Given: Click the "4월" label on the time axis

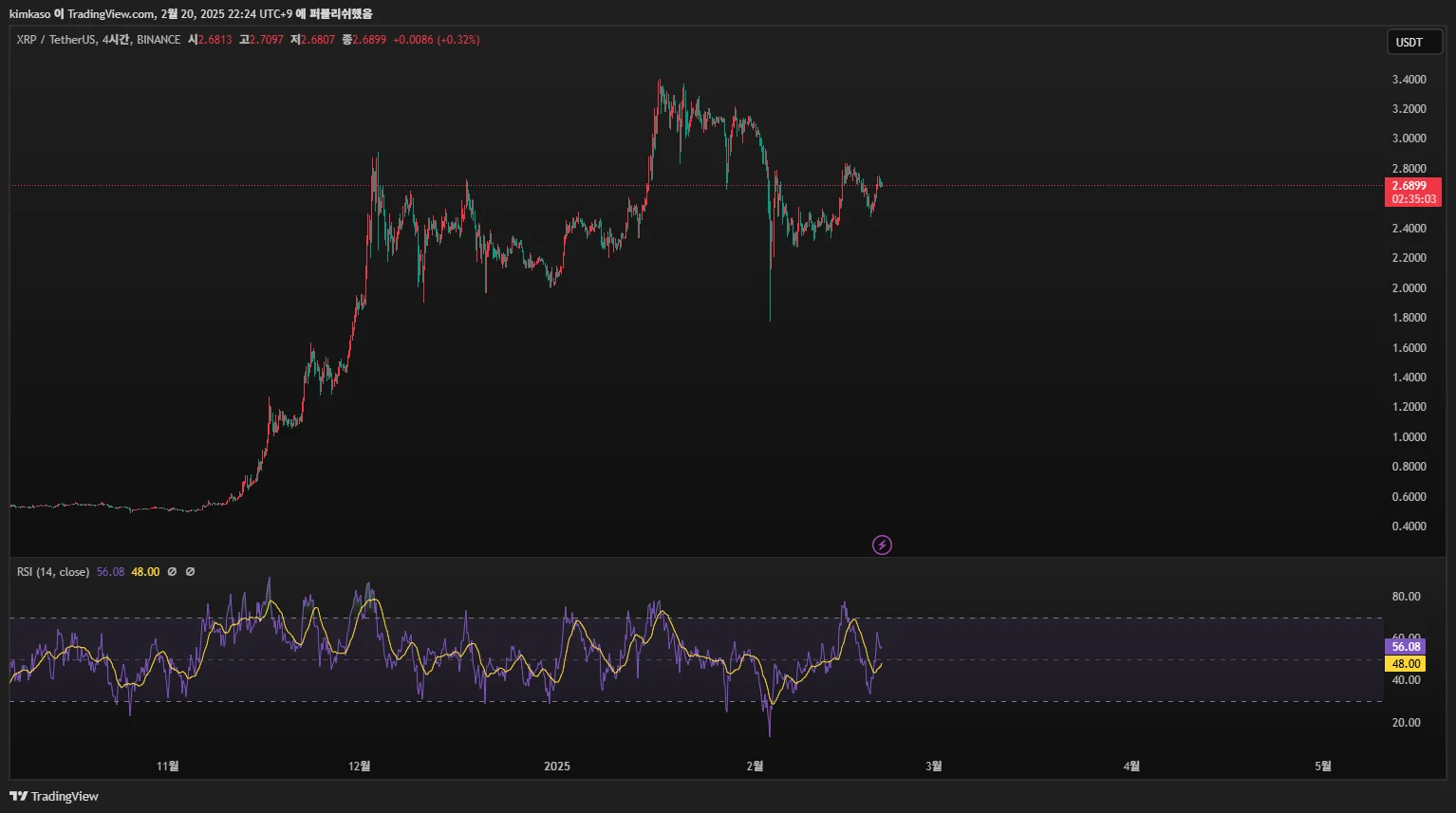Looking at the screenshot, I should 1131,767.
